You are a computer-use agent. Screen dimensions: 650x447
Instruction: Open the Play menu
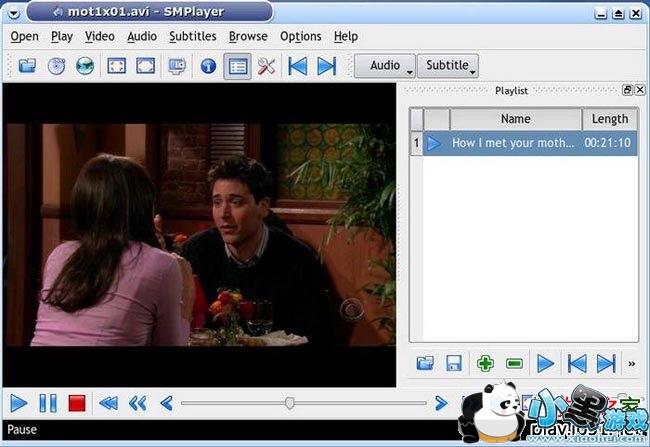62,36
